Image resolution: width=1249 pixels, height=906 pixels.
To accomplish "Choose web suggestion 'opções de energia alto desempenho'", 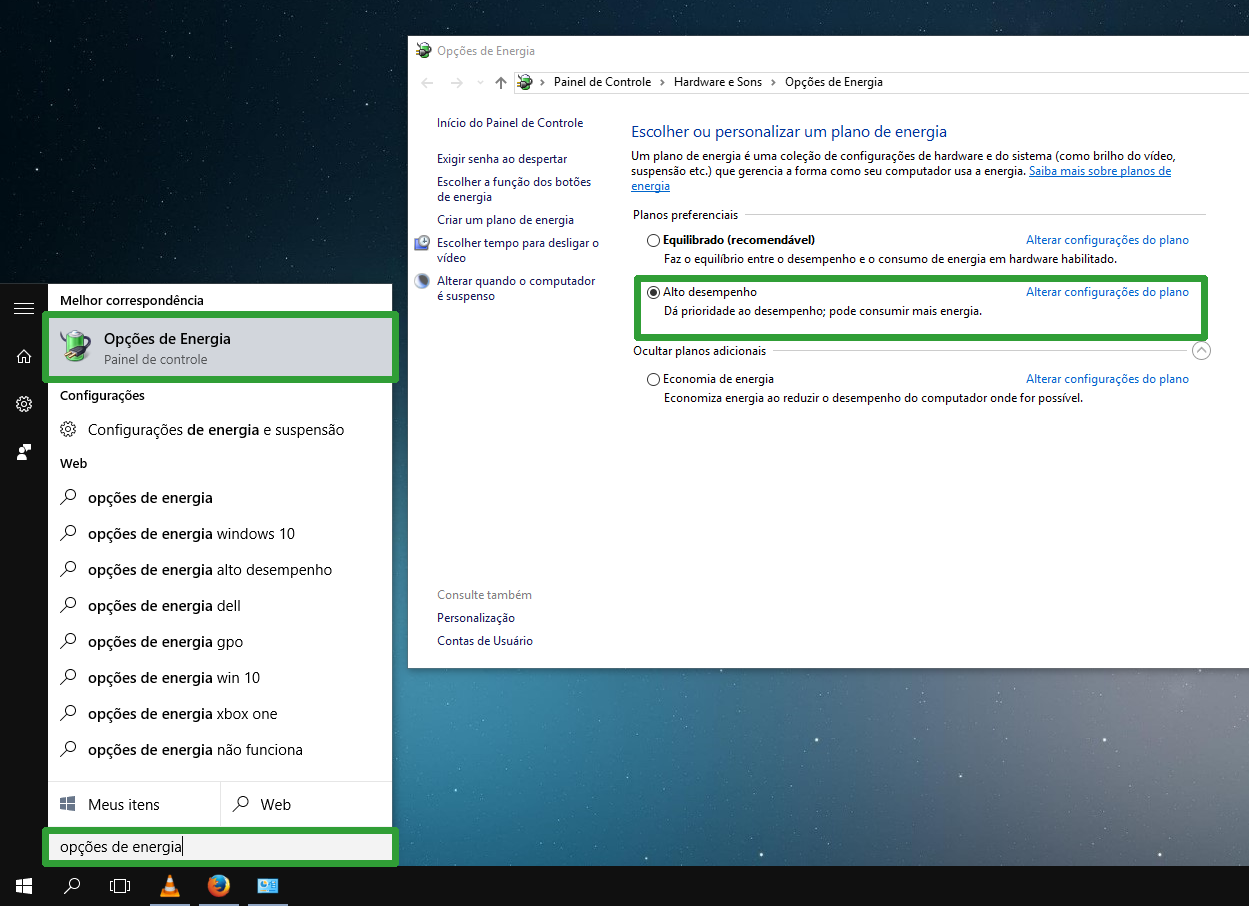I will click(220, 570).
